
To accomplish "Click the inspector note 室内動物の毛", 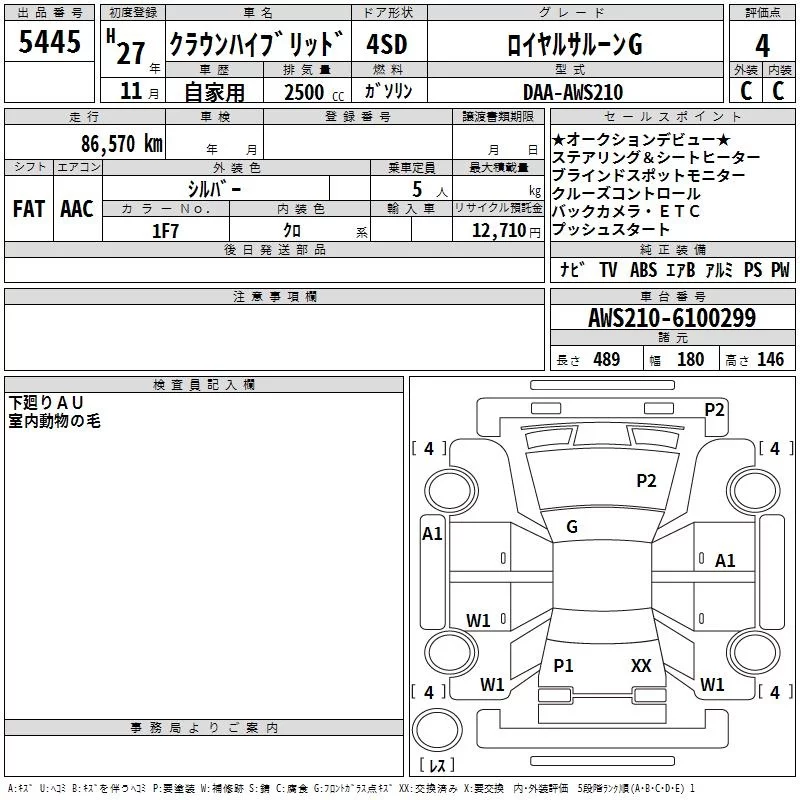I will pyautogui.click(x=54, y=421).
